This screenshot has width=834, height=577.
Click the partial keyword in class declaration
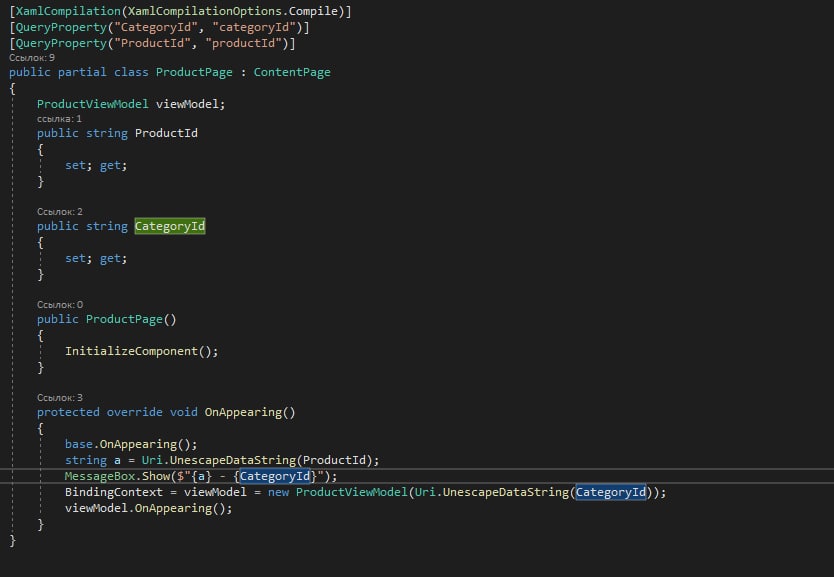click(82, 72)
